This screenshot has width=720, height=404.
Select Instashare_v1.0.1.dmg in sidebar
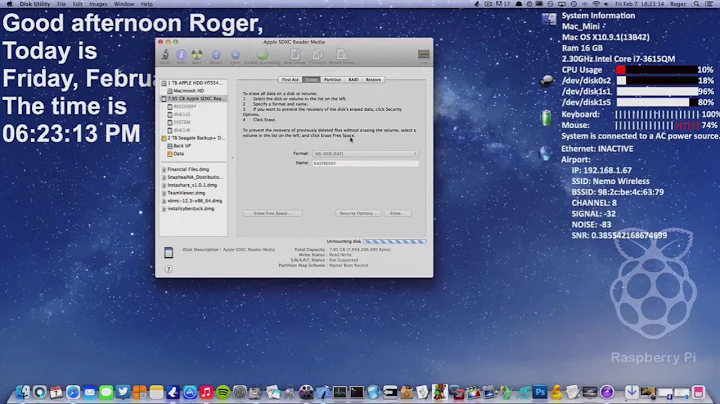pos(193,185)
